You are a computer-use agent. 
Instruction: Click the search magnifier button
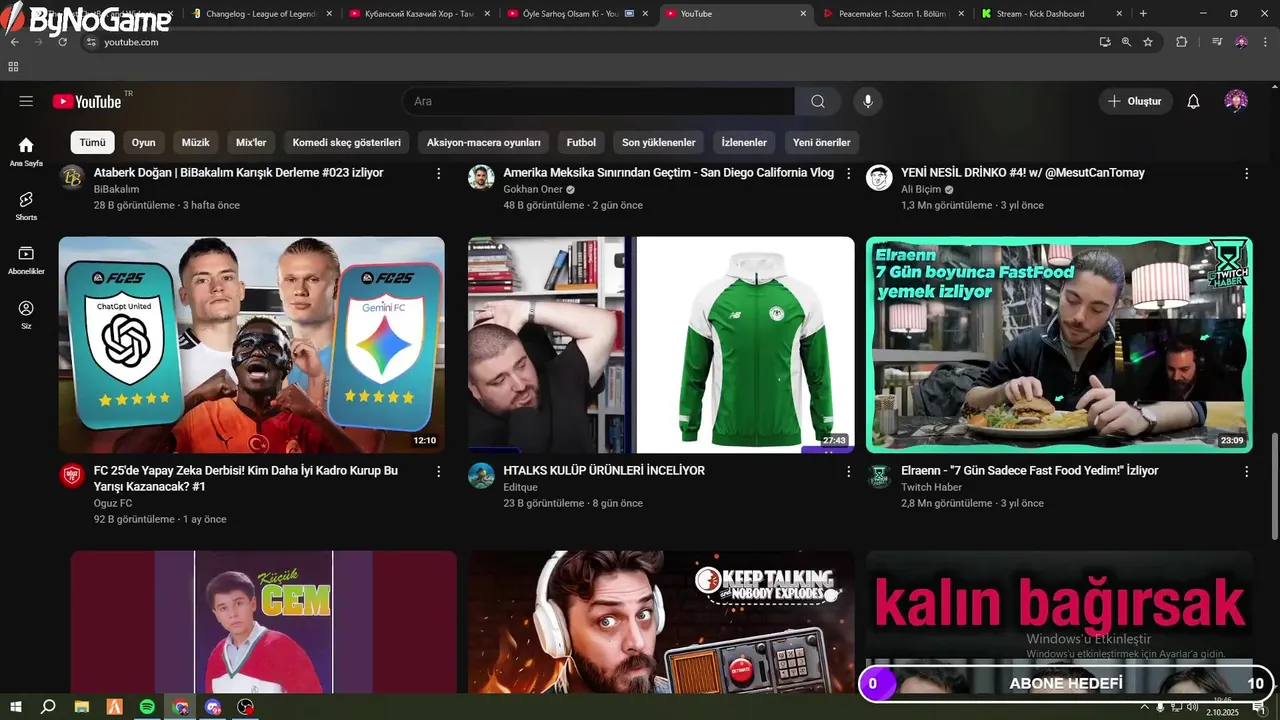tap(818, 101)
